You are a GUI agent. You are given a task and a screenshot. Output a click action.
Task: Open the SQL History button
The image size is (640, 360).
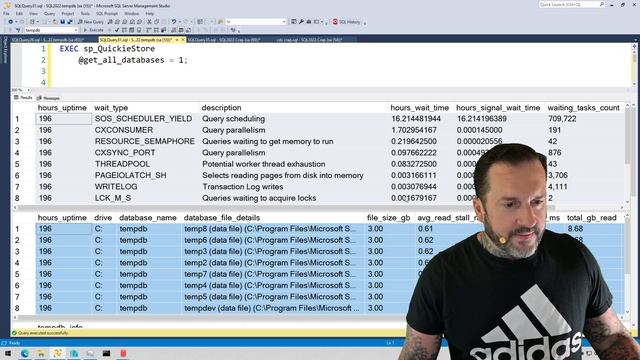point(347,22)
